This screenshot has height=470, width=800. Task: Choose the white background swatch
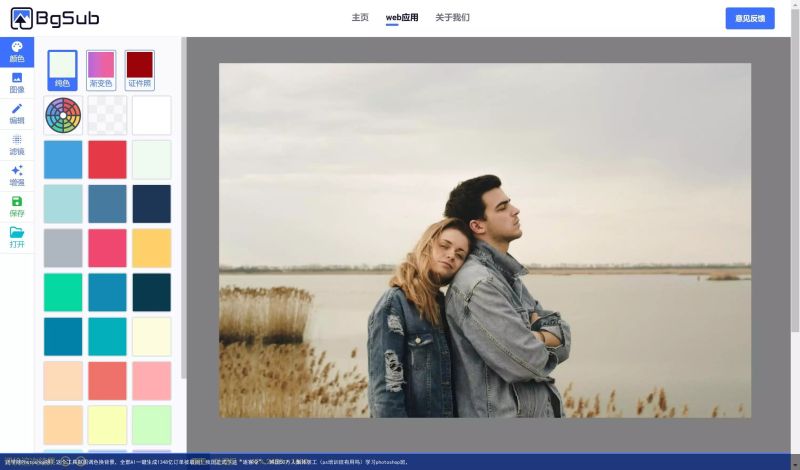(152, 115)
